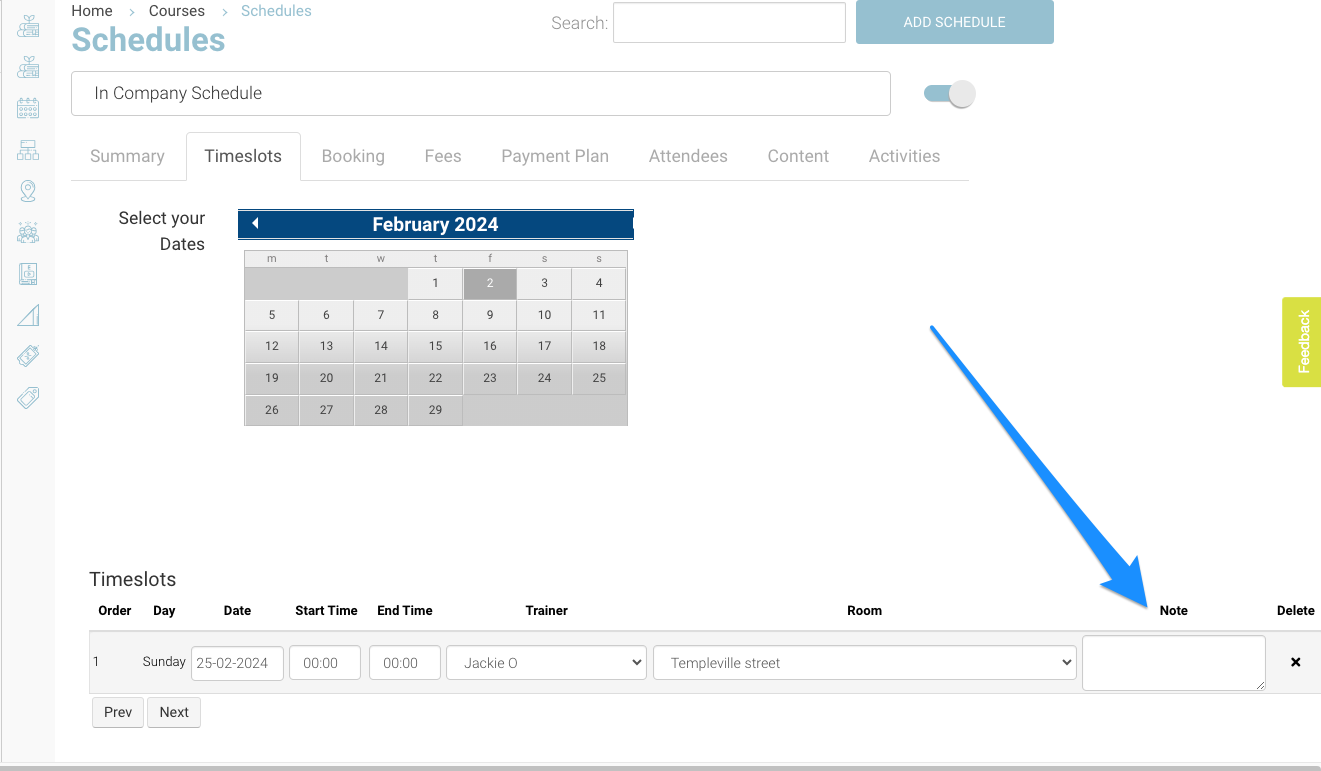Click the triangle ruler sidebar icon
The width and height of the screenshot is (1321, 771).
pos(28,315)
